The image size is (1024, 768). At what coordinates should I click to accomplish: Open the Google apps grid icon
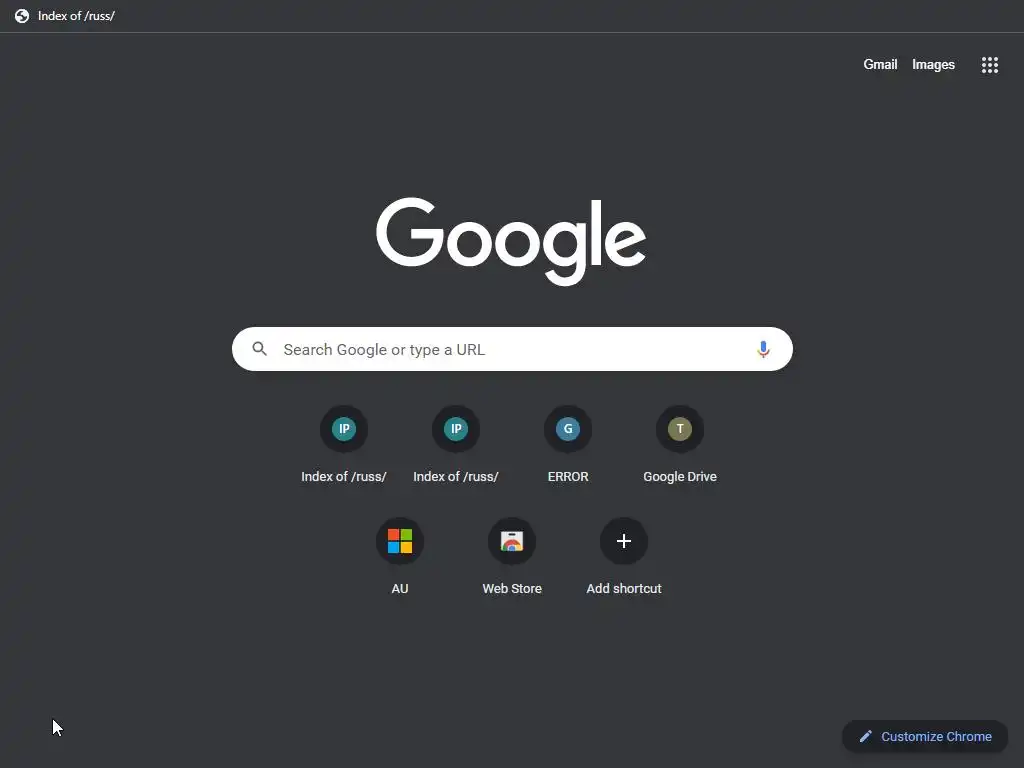point(989,65)
